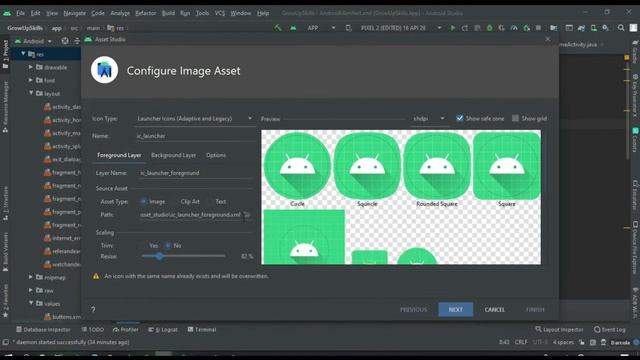Browse for path using folder icon
The width and height of the screenshot is (640, 360).
tap(247, 215)
